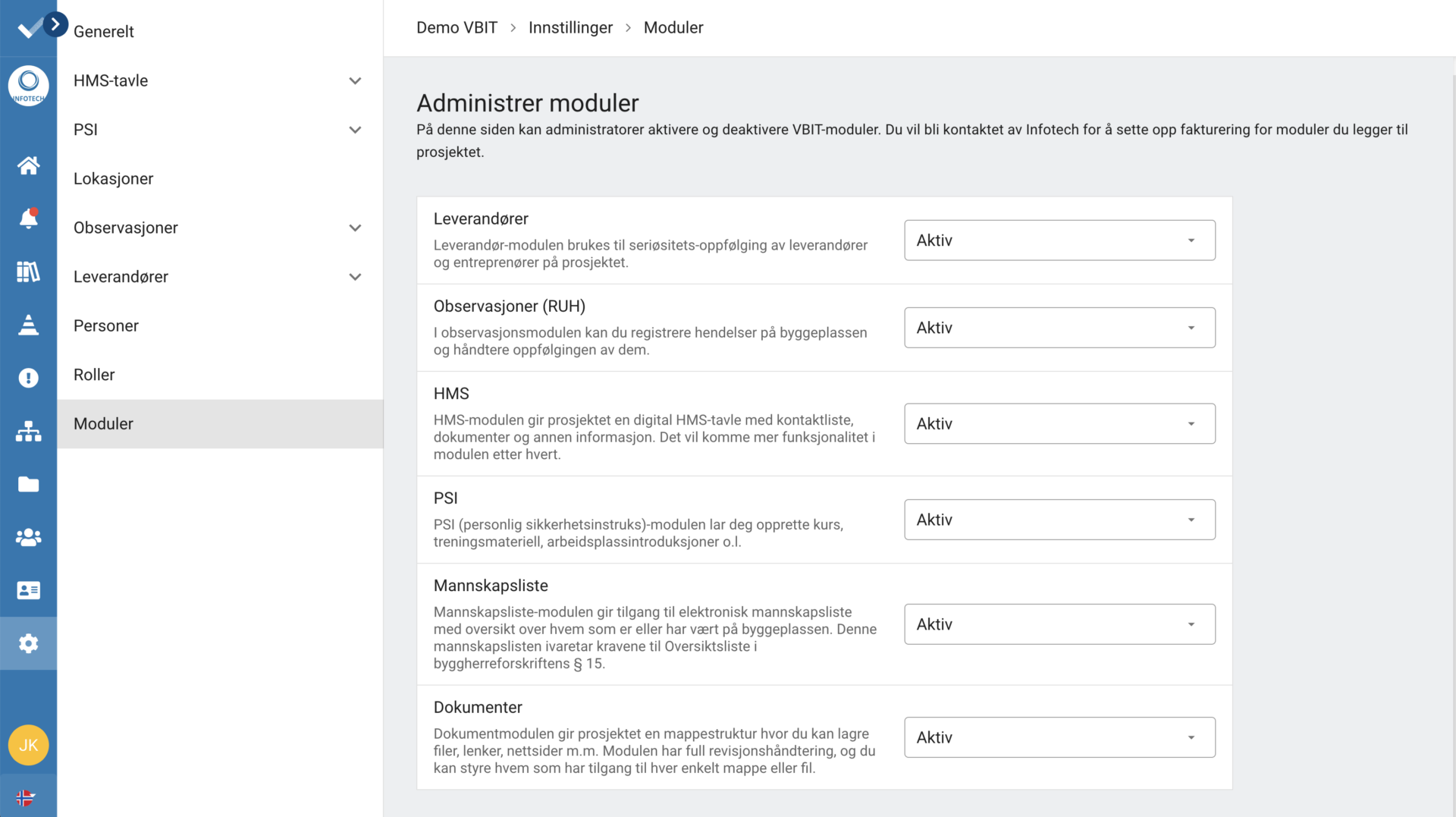Click the Innstillinger breadcrumb link
Image resolution: width=1456 pixels, height=817 pixels.
(570, 27)
